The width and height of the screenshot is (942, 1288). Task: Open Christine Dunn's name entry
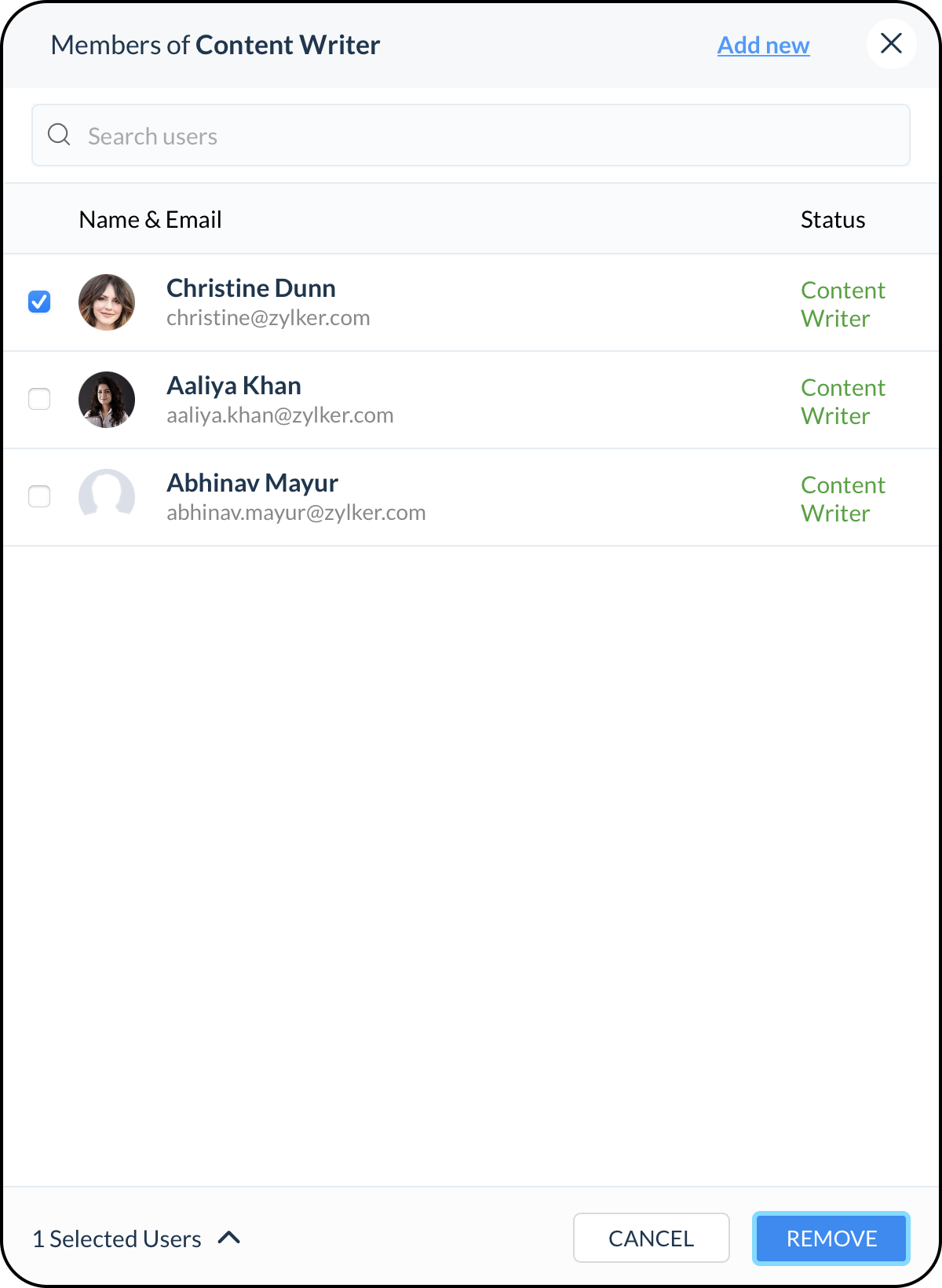(251, 288)
